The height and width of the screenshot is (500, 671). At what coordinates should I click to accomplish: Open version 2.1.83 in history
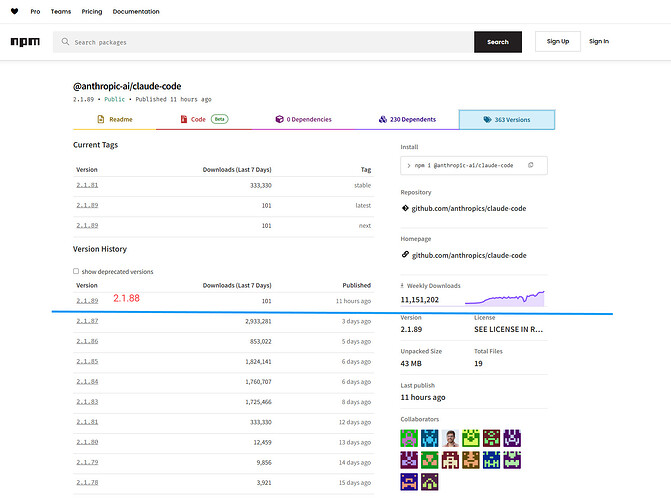[x=87, y=401]
